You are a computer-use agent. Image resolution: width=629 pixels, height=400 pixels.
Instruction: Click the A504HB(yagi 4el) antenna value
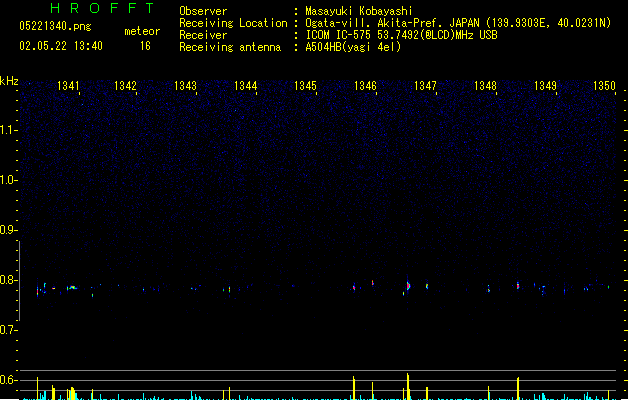pyautogui.click(x=353, y=47)
